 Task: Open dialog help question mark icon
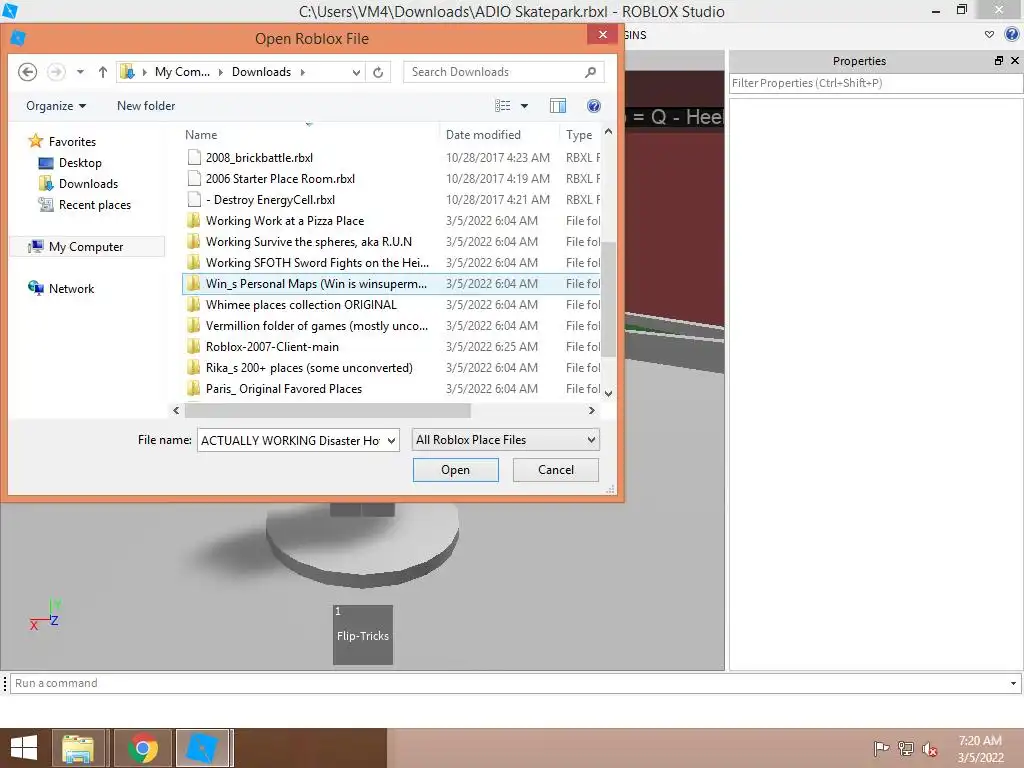pyautogui.click(x=594, y=106)
